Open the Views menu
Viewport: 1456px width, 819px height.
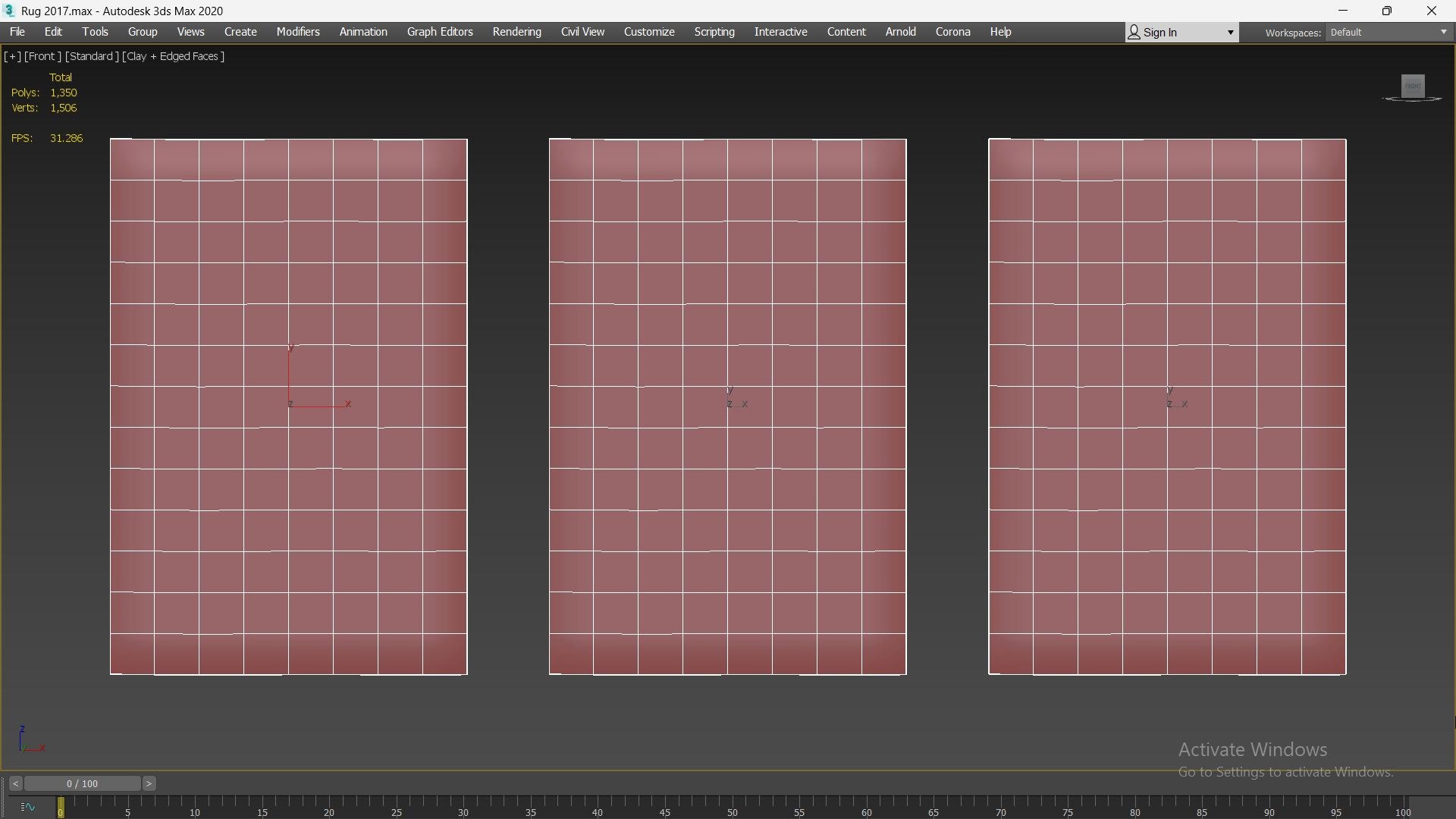click(190, 32)
